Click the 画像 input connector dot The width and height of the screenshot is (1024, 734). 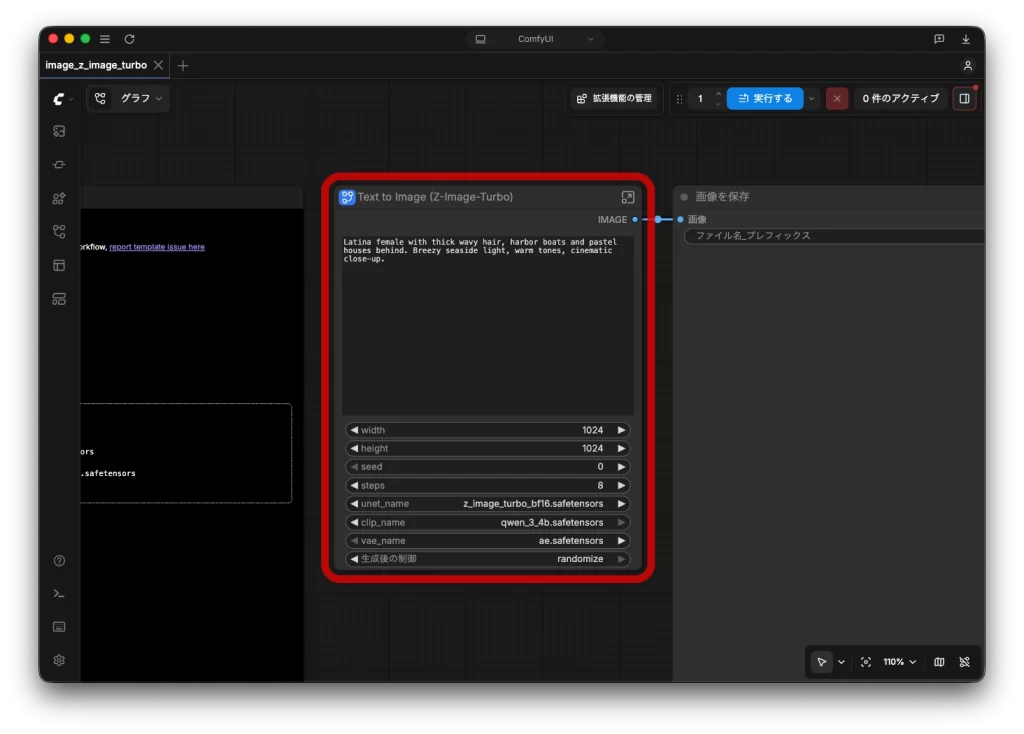680,219
